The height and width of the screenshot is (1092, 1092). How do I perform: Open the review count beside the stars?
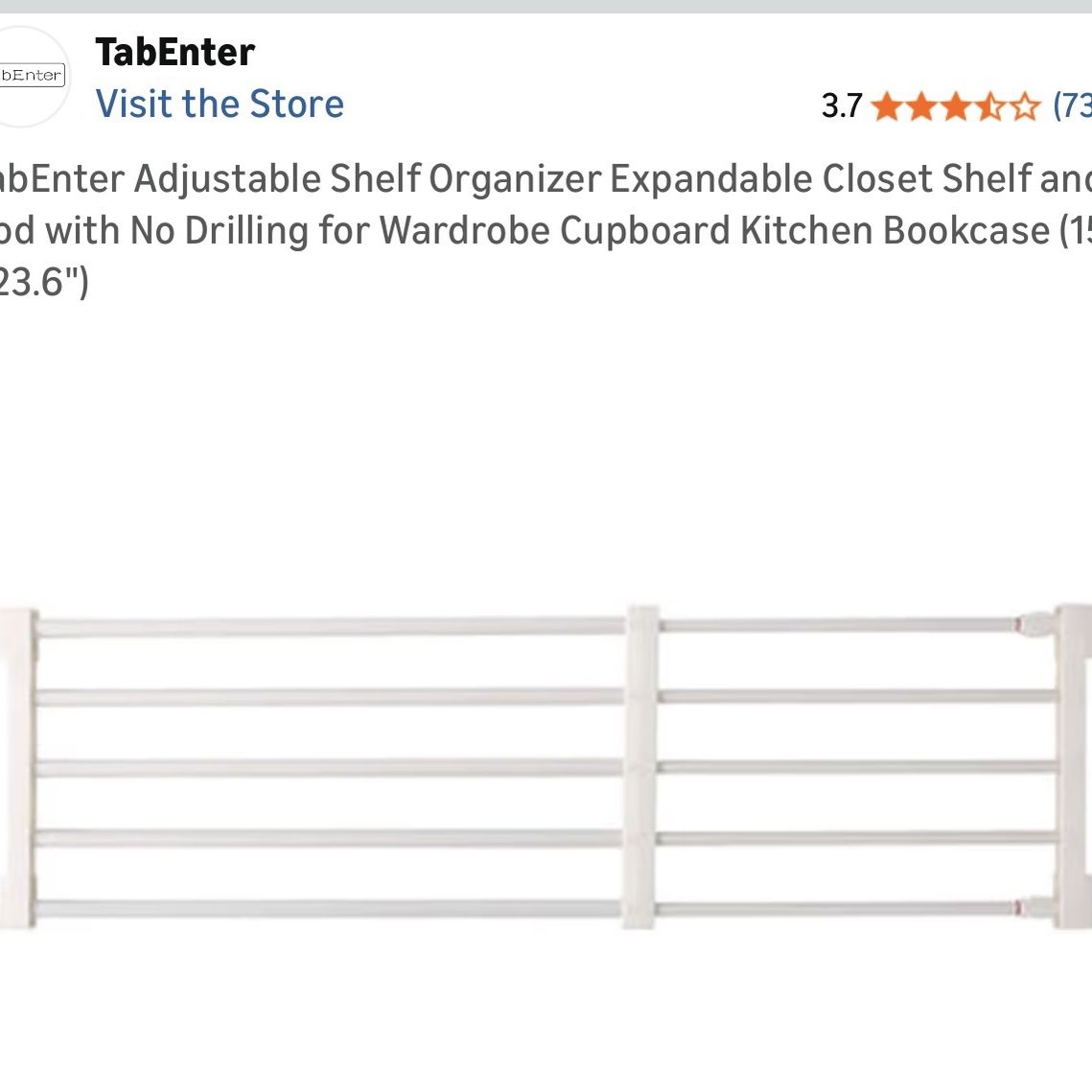pyautogui.click(x=1072, y=106)
